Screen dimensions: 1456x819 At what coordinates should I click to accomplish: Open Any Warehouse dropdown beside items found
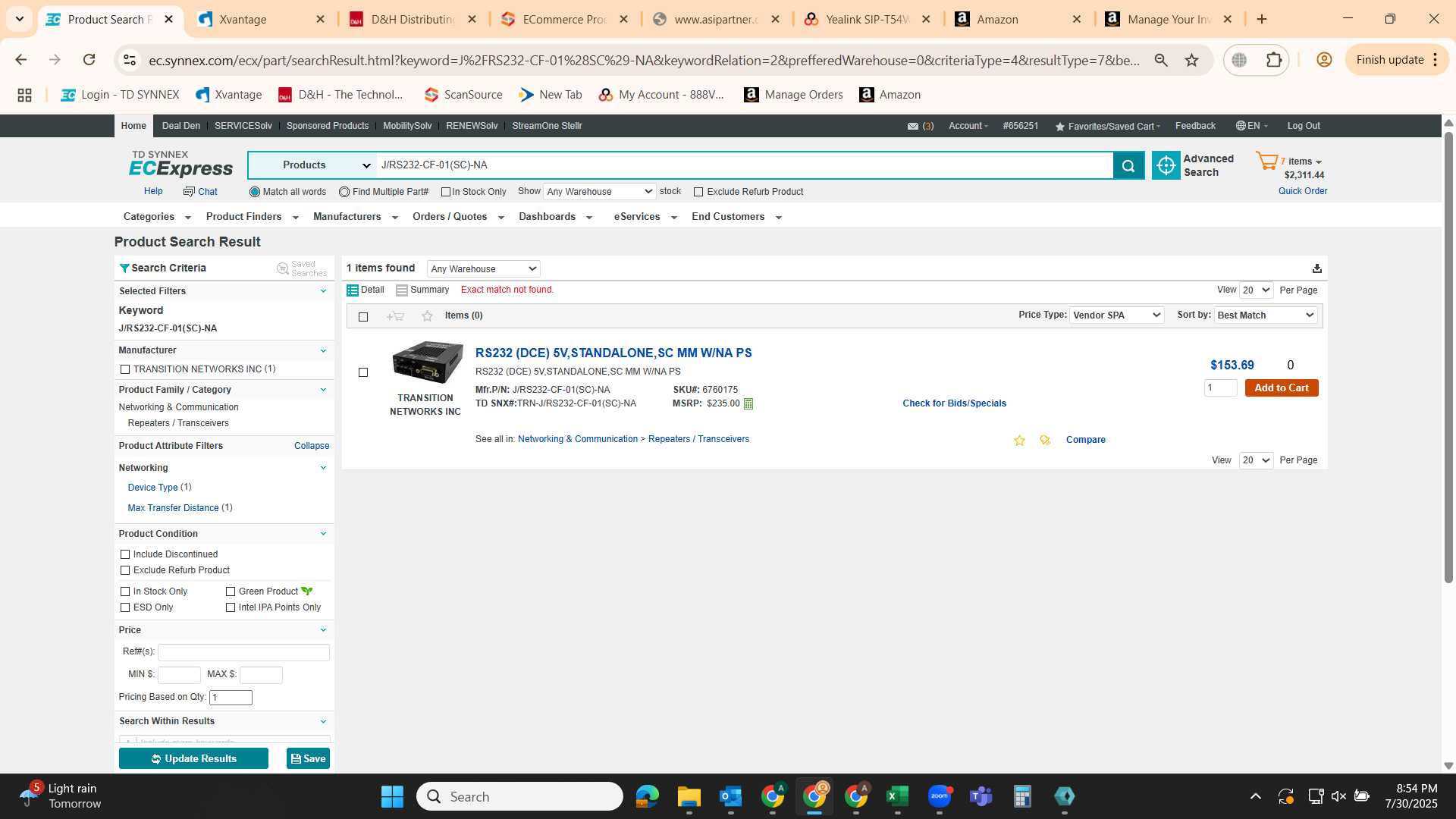[x=484, y=269]
